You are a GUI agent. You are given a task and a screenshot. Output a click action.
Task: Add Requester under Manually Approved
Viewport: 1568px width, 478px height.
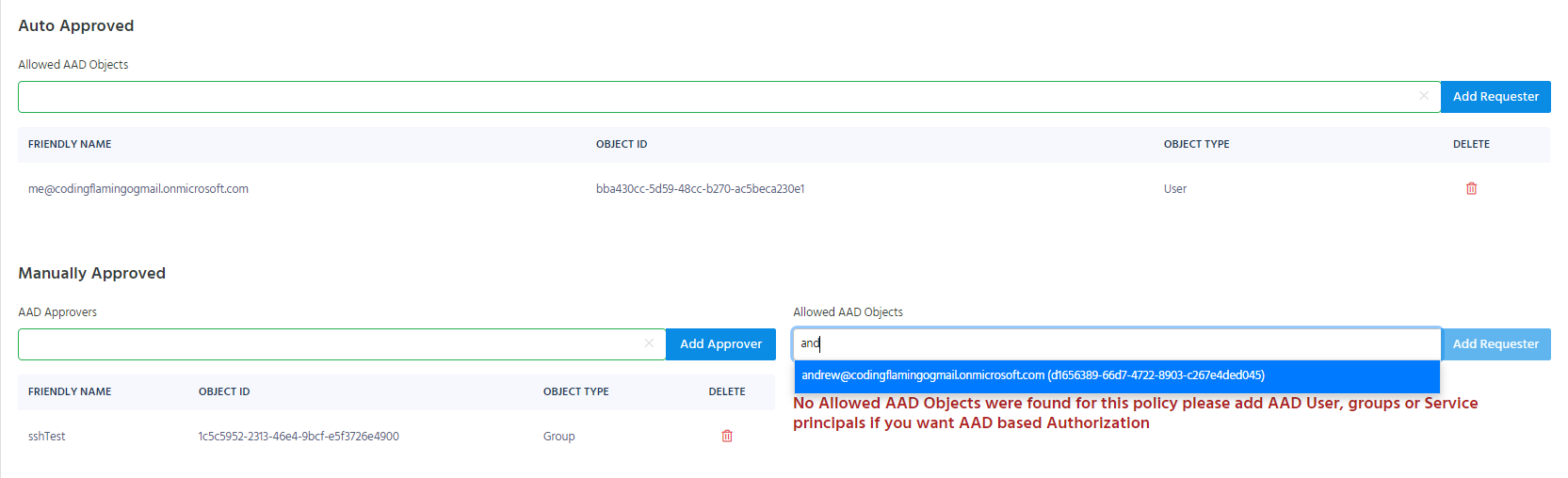pyautogui.click(x=1495, y=344)
